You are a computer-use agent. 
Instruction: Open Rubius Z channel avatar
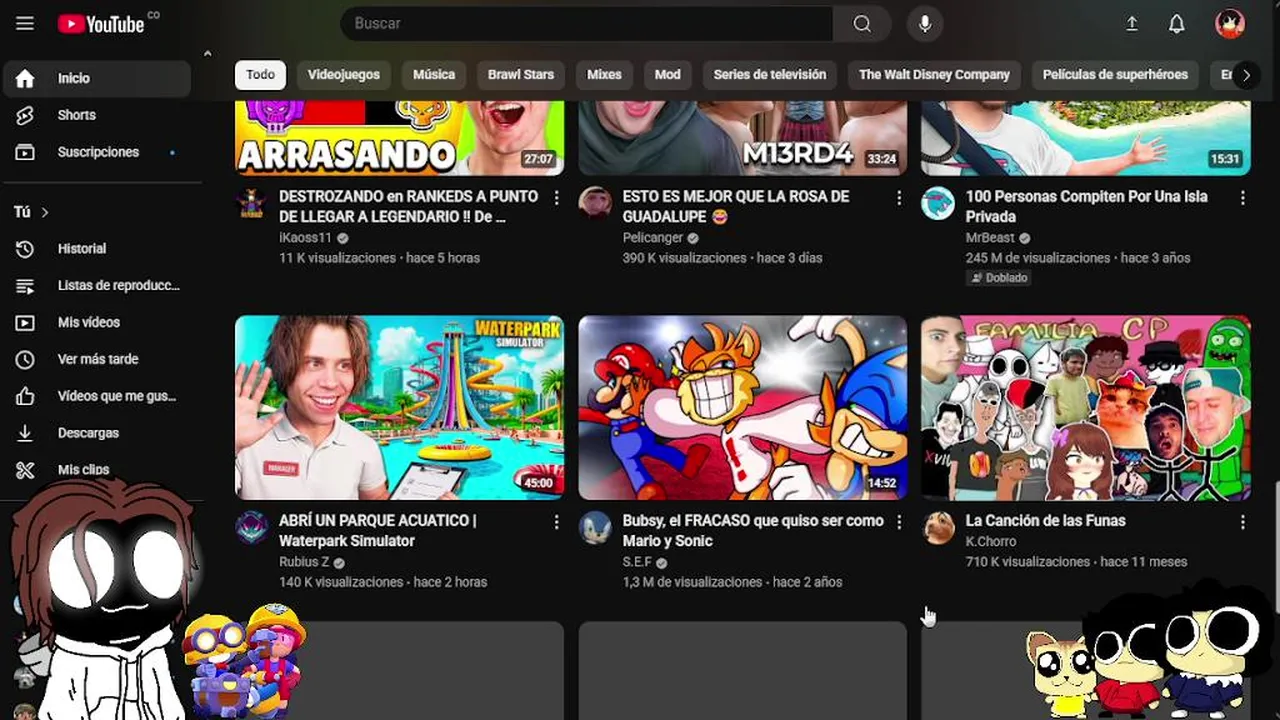click(251, 527)
